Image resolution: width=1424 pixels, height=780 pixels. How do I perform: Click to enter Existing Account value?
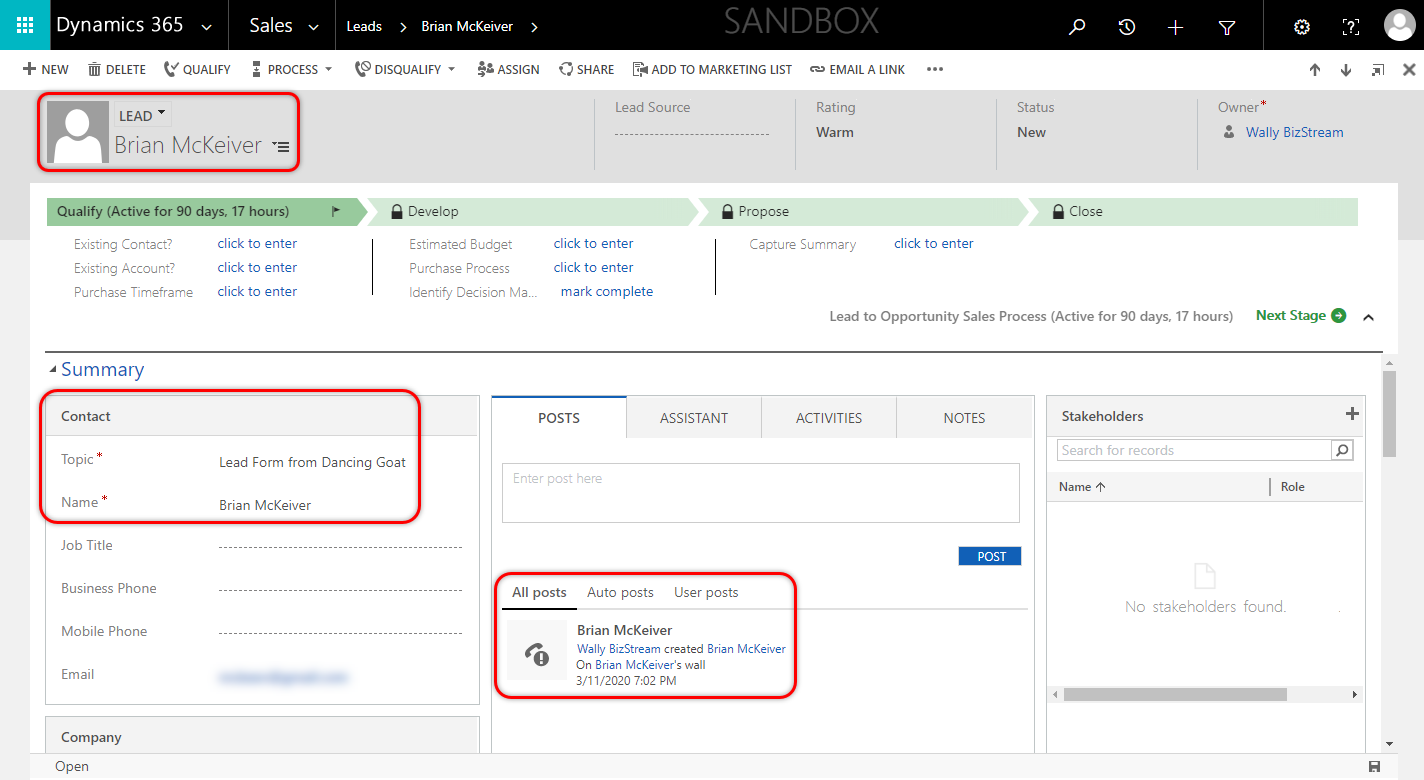[257, 267]
